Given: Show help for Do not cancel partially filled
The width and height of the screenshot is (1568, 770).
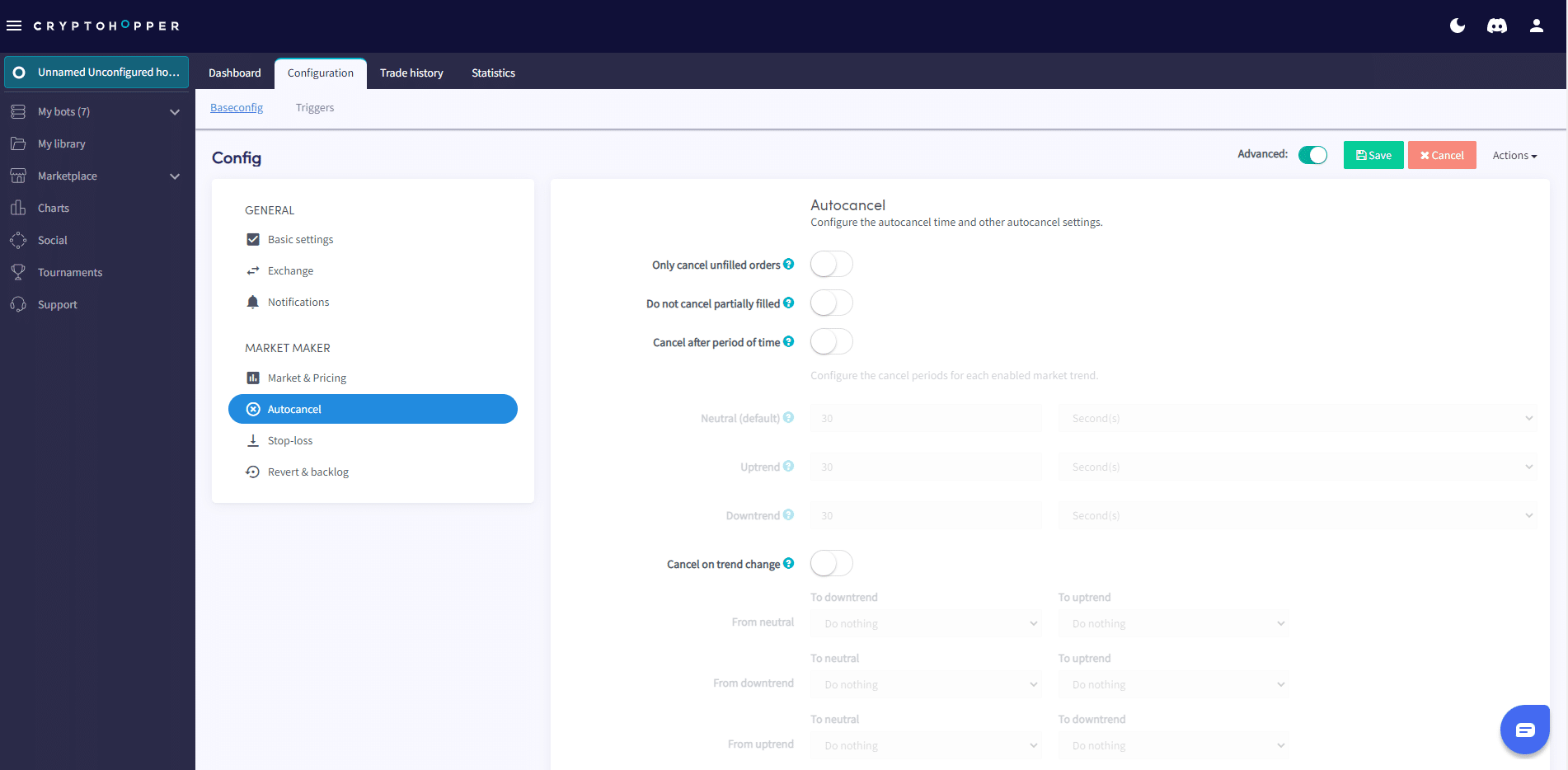Looking at the screenshot, I should click(789, 303).
